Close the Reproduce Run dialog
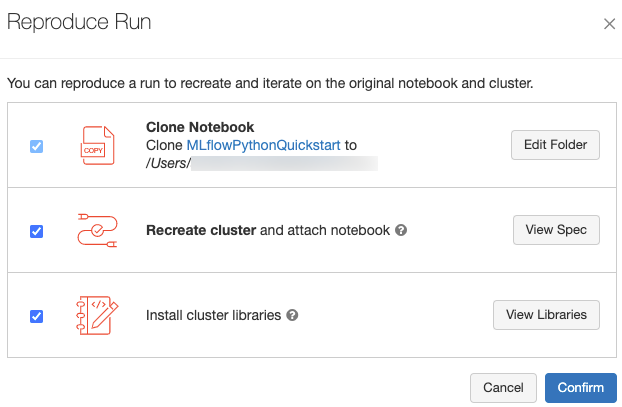The height and width of the screenshot is (407, 622). (x=609, y=24)
